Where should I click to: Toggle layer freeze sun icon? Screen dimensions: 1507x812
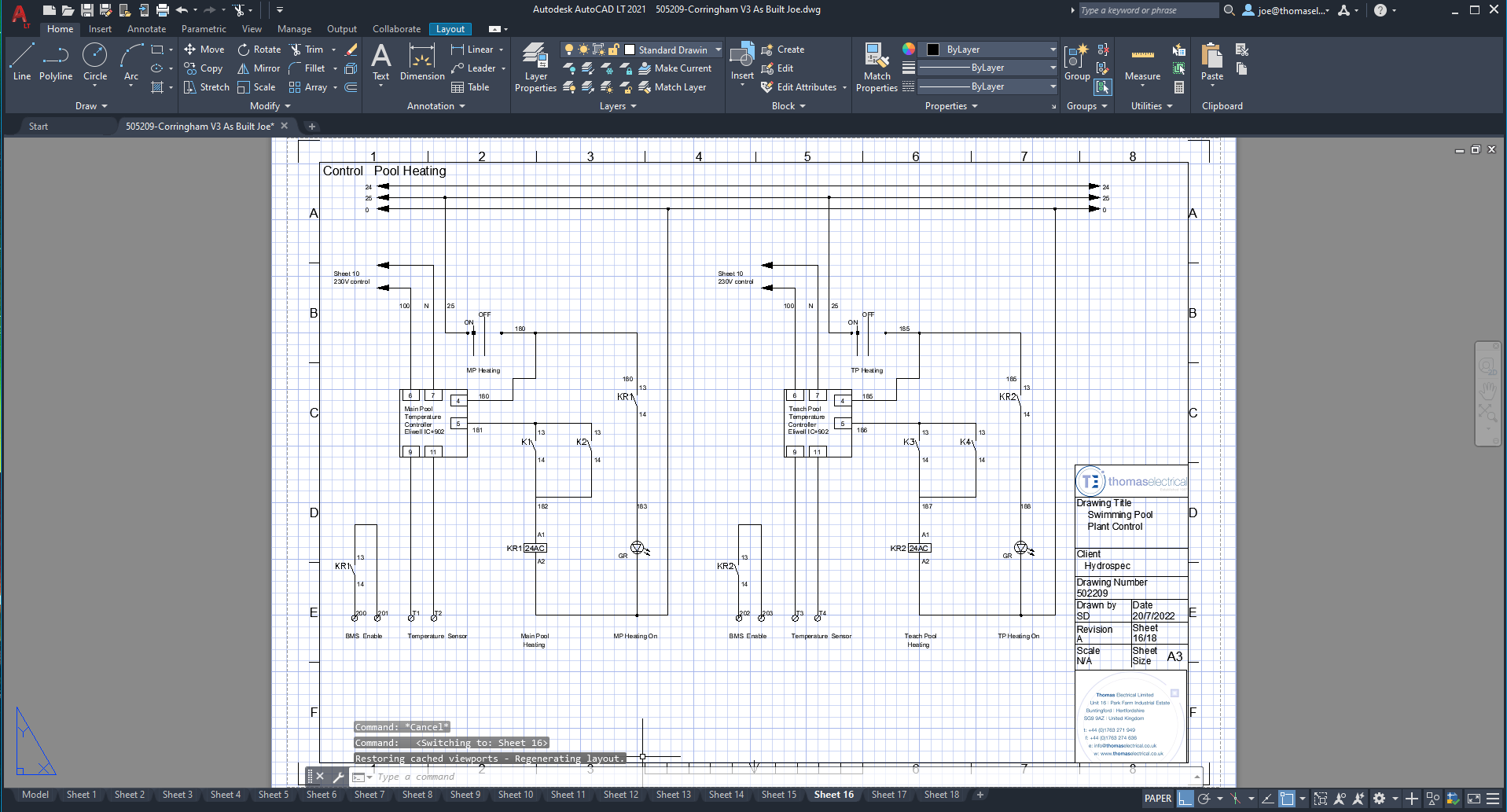point(583,50)
